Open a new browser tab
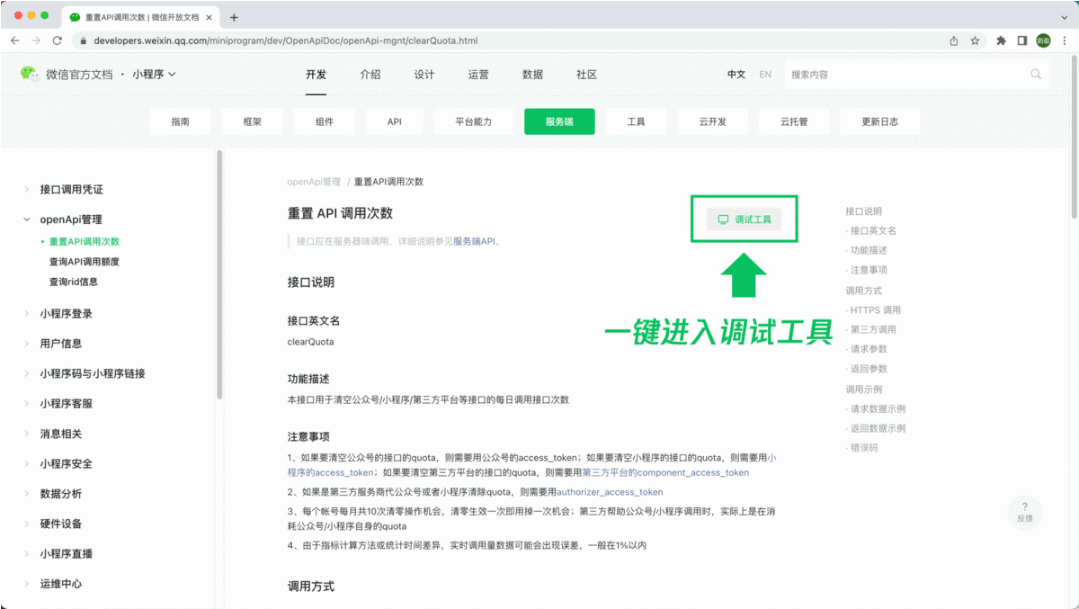The width and height of the screenshot is (1079, 609). pyautogui.click(x=234, y=17)
